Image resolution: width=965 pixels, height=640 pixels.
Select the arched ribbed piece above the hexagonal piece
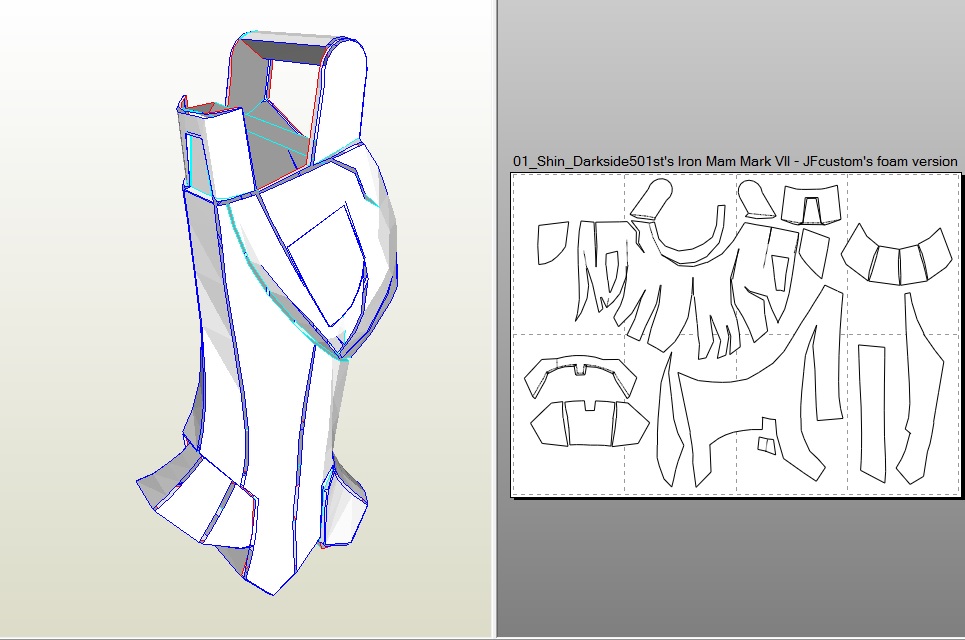click(x=580, y=375)
